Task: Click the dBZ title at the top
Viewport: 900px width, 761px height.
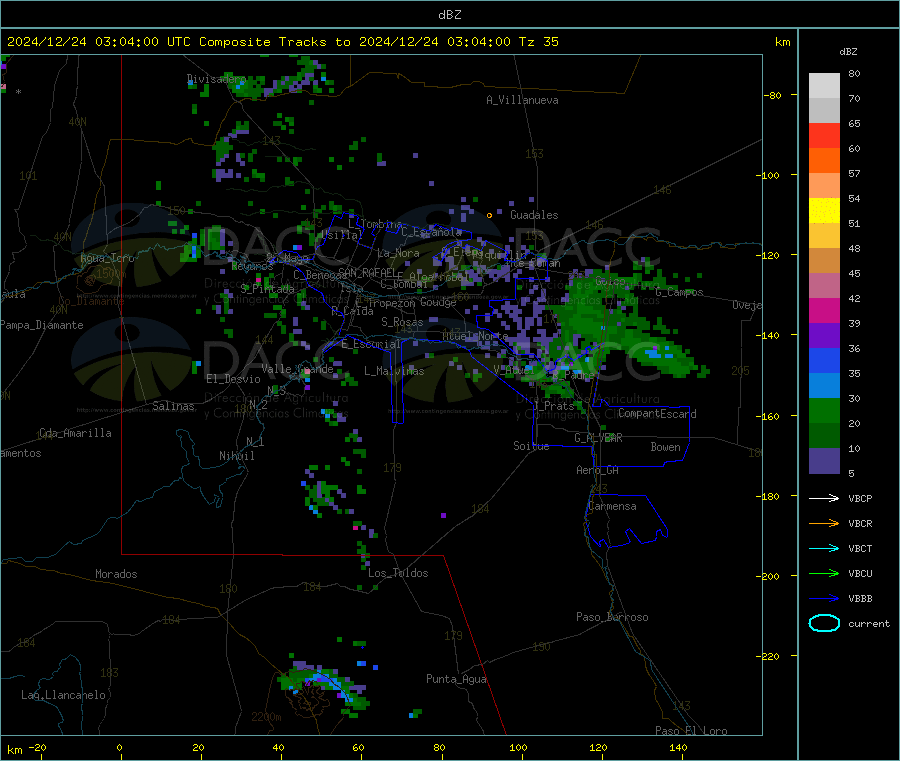Action: click(449, 15)
